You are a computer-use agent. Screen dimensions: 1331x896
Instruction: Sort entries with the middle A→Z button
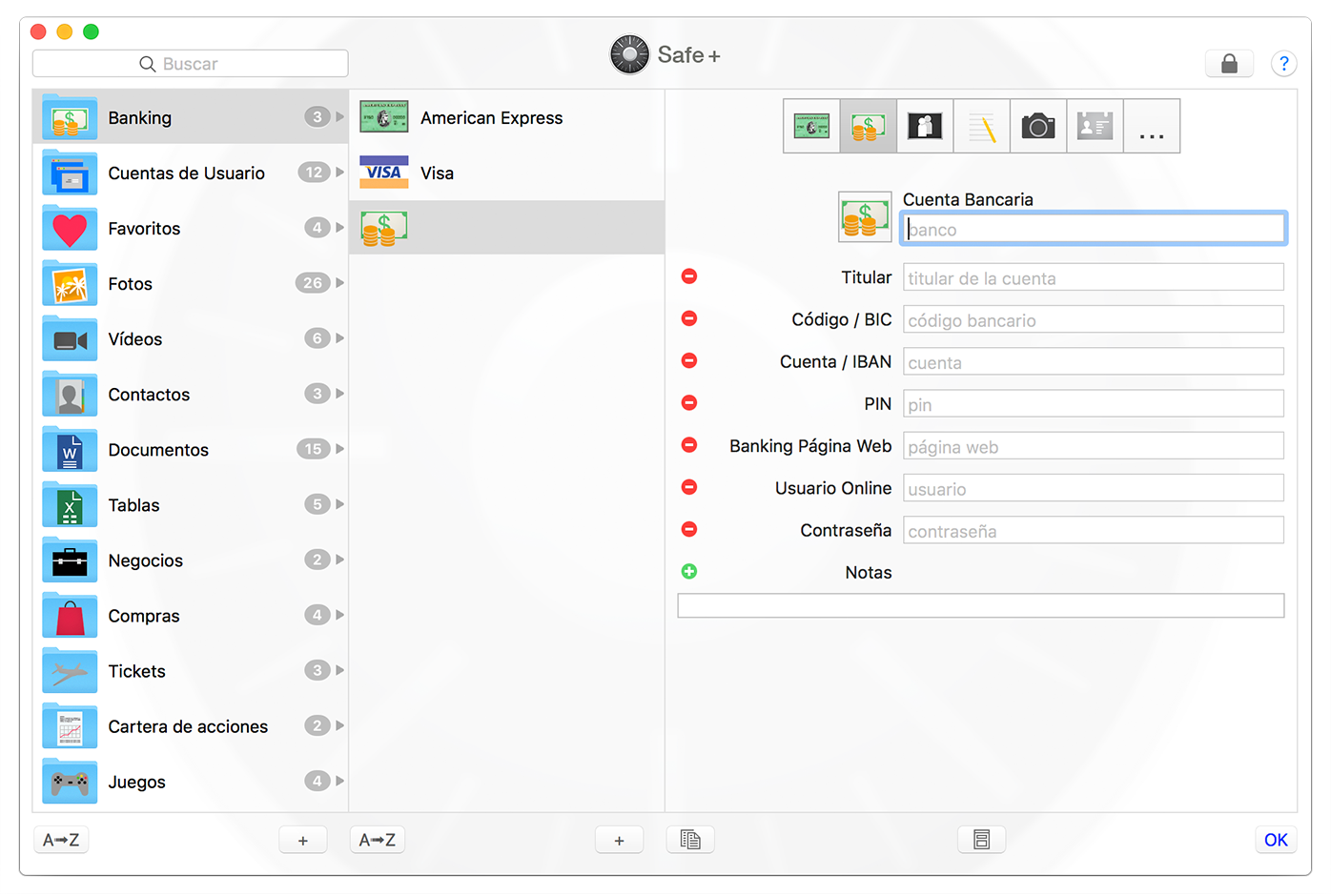(378, 840)
